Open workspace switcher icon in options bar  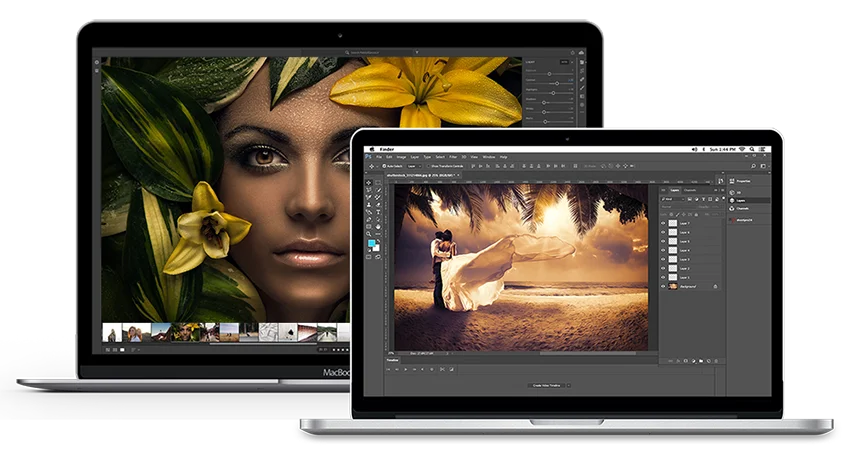point(763,166)
